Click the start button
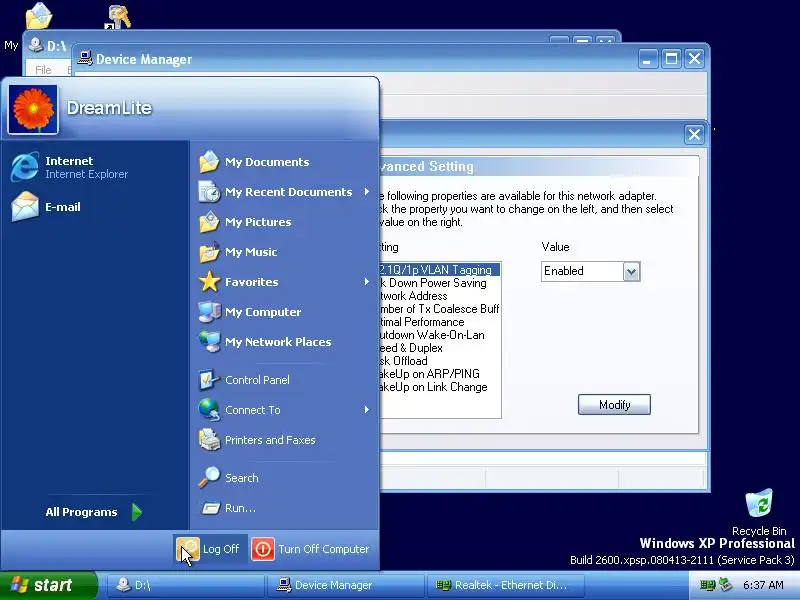The height and width of the screenshot is (600, 800). [x=49, y=585]
